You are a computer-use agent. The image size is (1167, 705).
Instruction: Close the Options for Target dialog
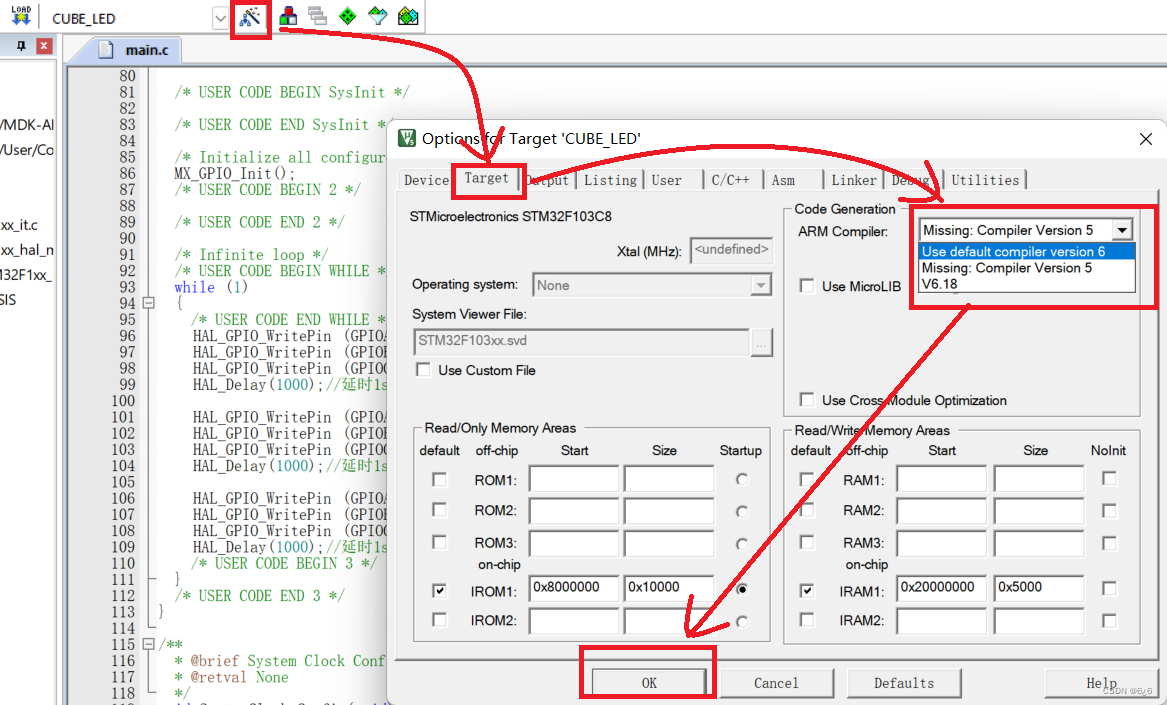[1145, 139]
